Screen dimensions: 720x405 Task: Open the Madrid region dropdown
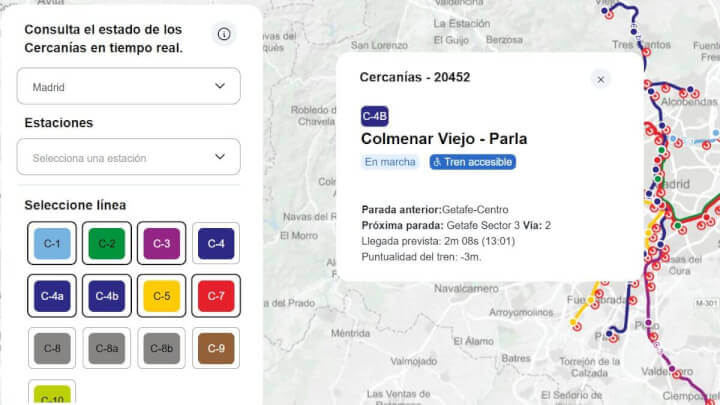129,86
